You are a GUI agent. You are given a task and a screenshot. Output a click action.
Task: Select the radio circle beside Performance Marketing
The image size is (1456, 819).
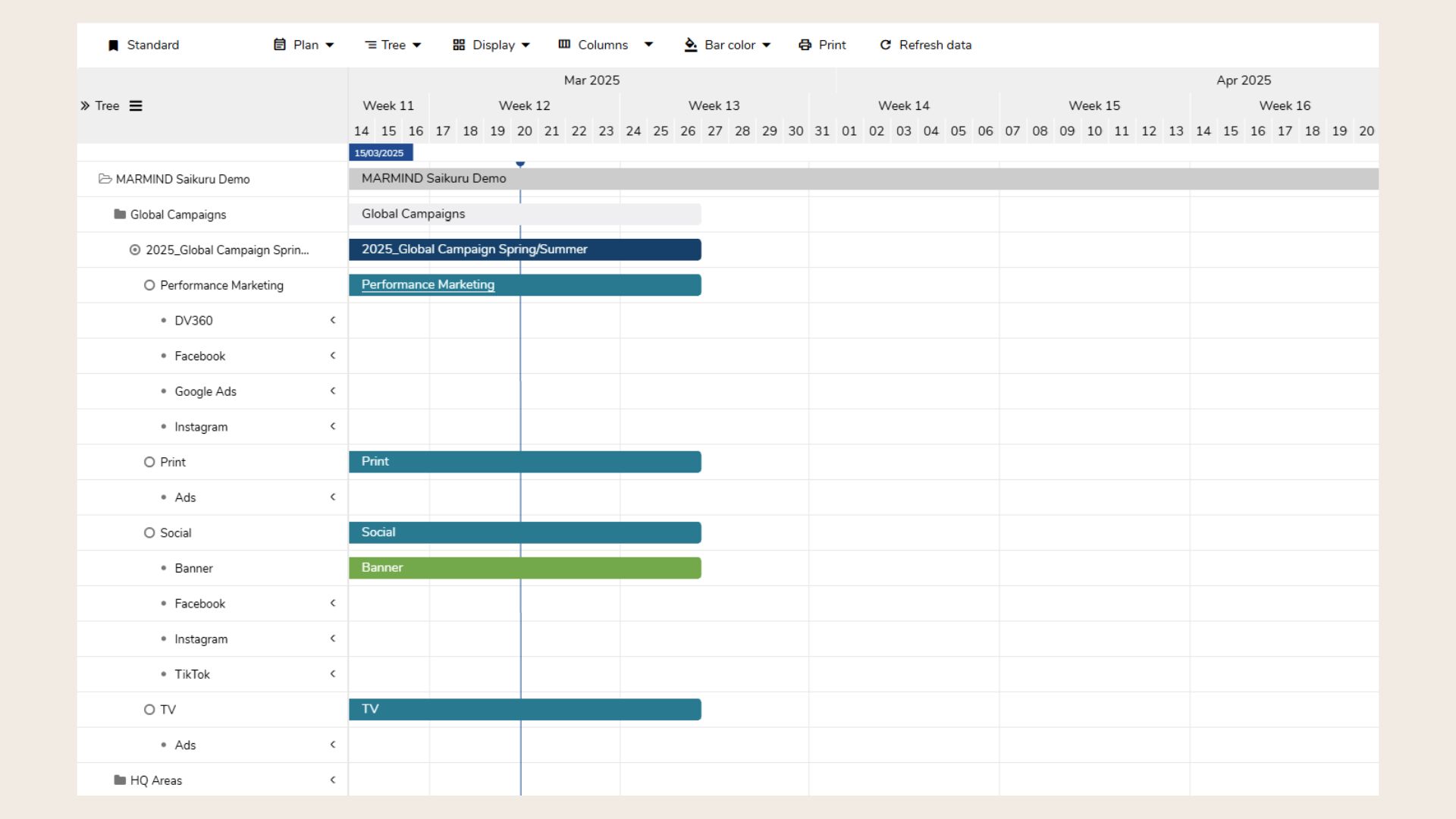(149, 285)
